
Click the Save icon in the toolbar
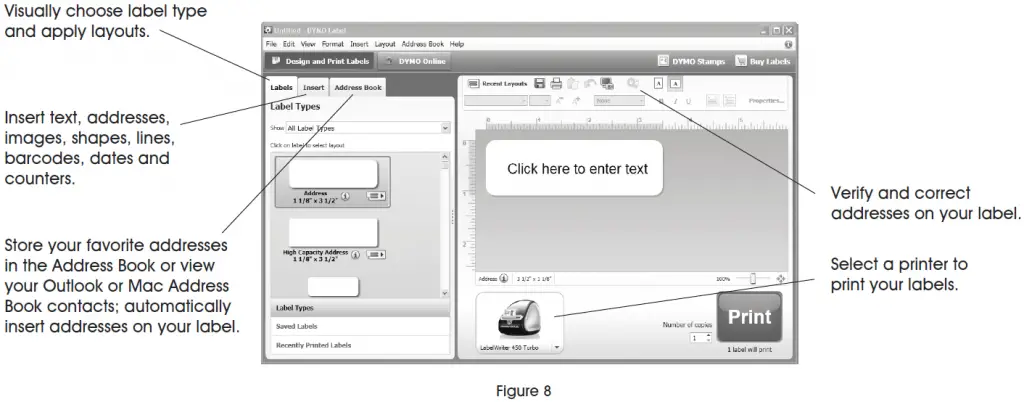tap(539, 84)
